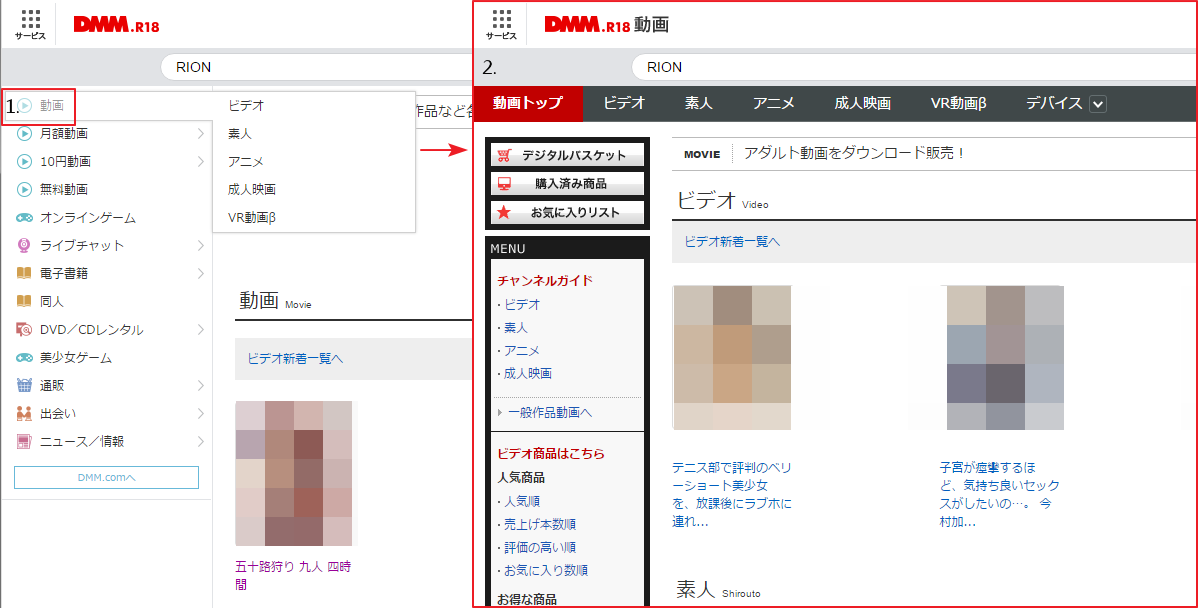Sort by 人気順 in sidebar

pyautogui.click(x=523, y=502)
